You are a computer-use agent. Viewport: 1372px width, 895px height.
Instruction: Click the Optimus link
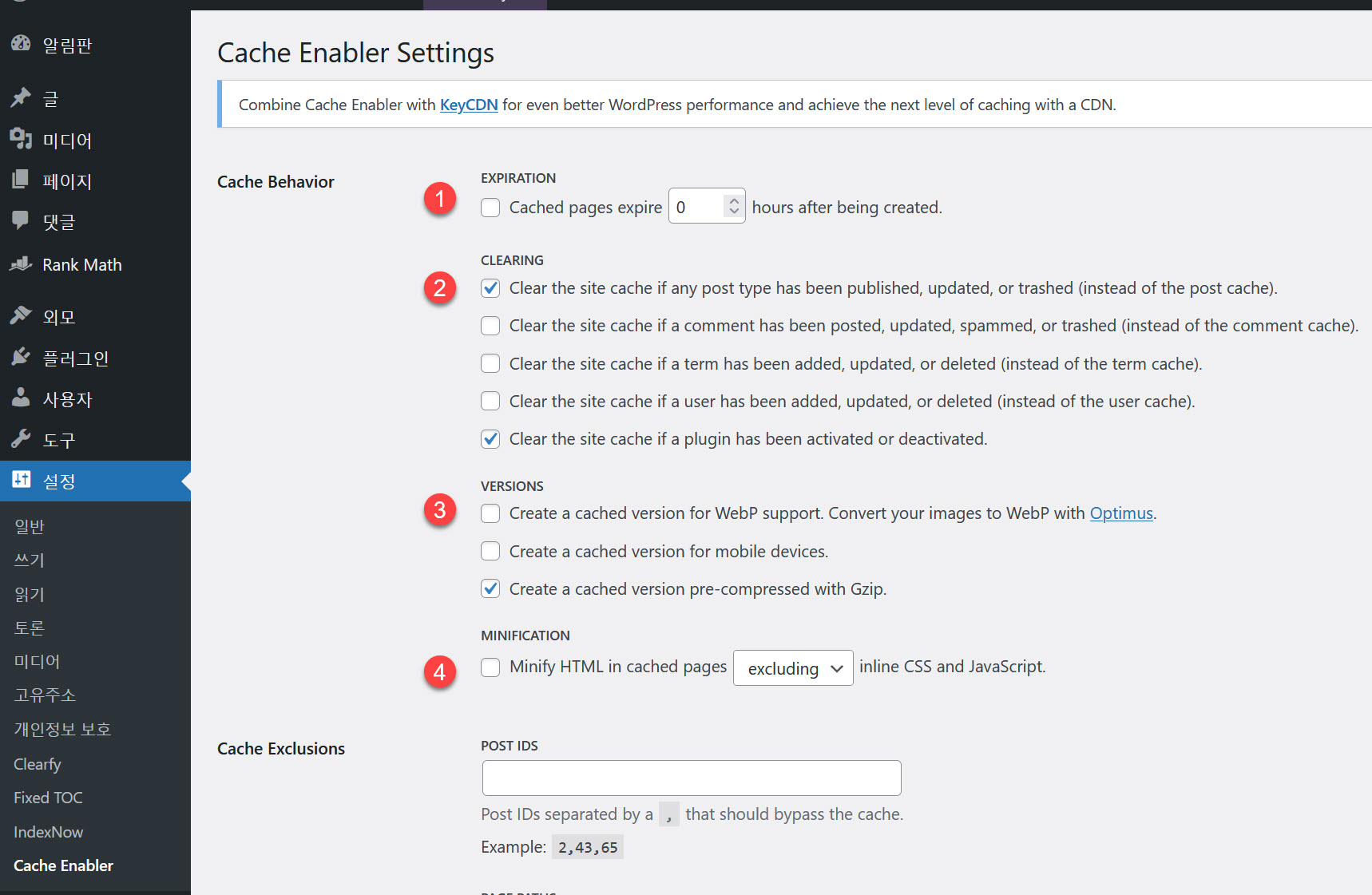coord(1121,513)
